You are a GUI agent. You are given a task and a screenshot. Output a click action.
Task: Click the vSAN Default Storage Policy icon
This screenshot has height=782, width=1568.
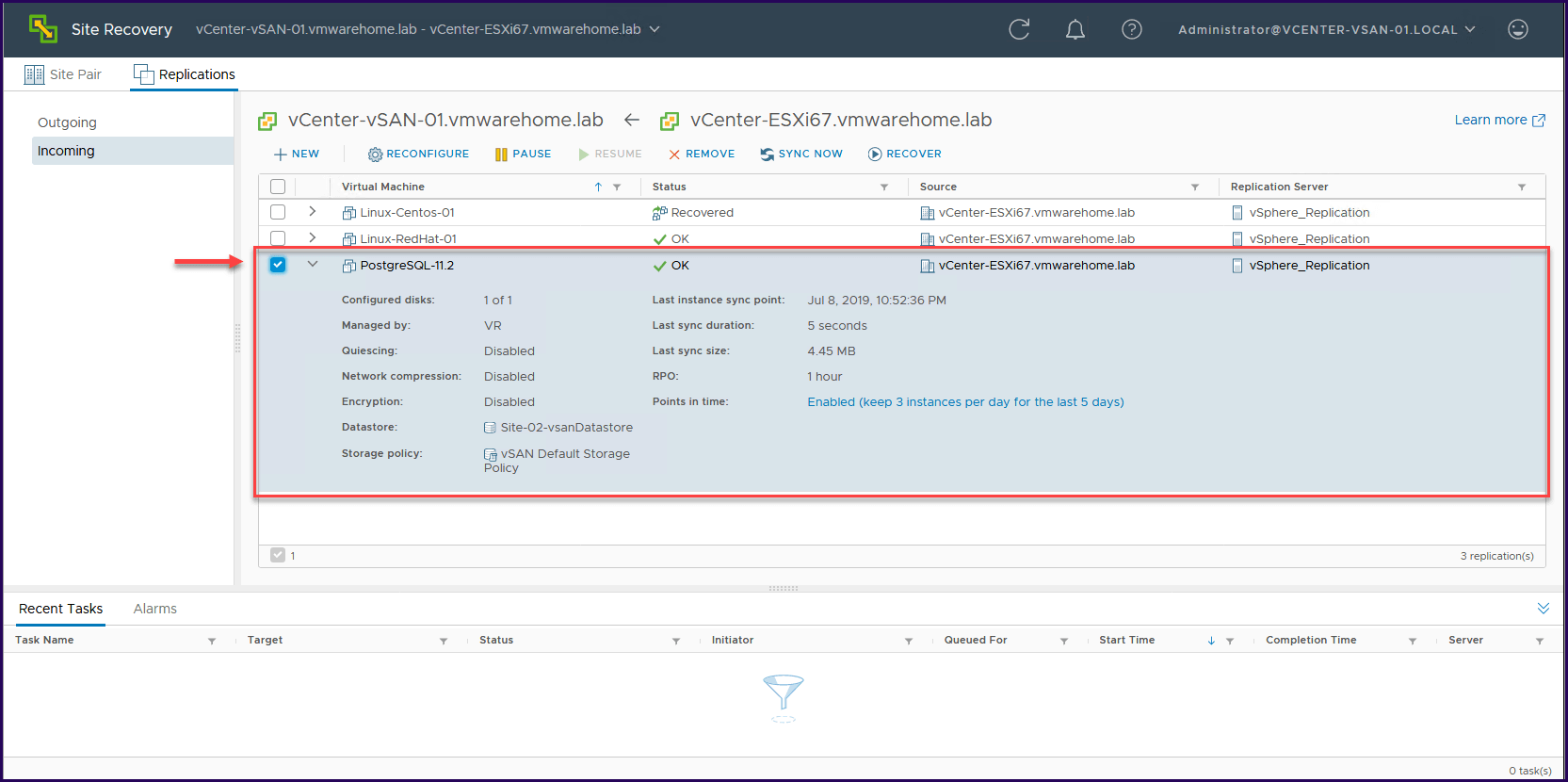(x=490, y=454)
